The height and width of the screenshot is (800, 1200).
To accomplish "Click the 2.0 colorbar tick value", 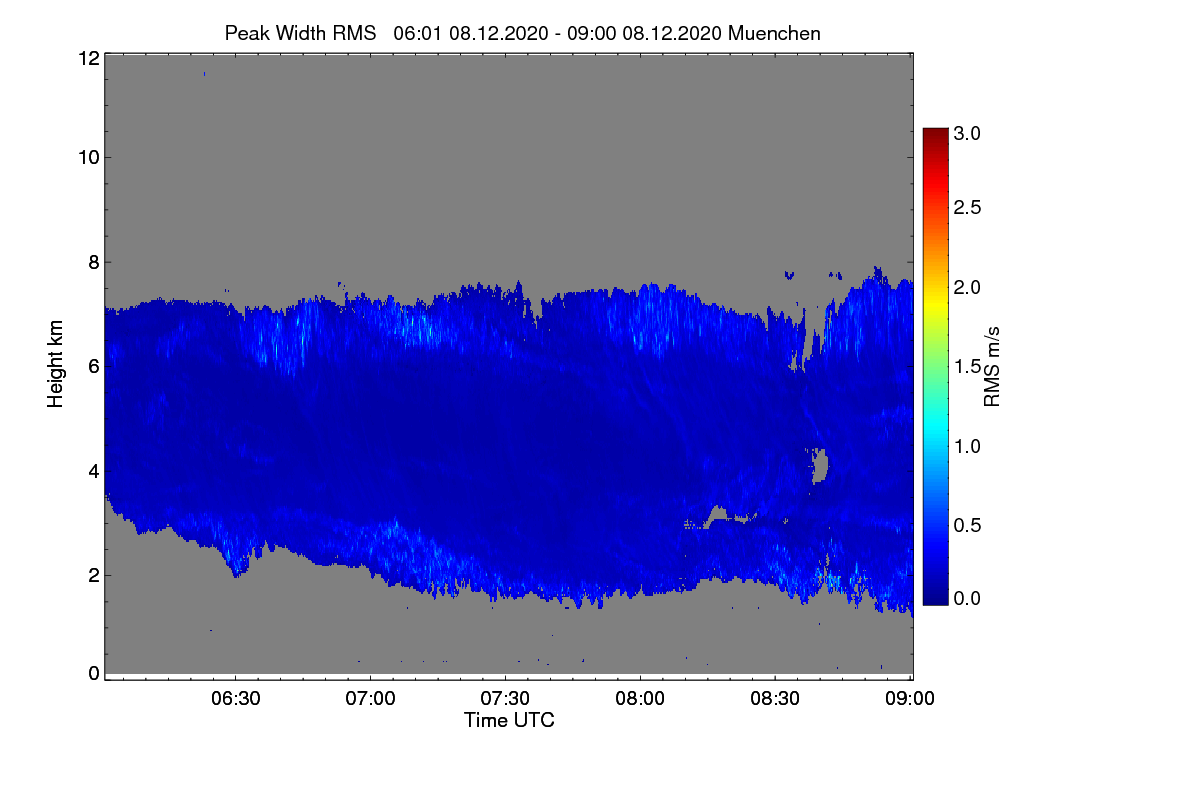I will tap(967, 288).
